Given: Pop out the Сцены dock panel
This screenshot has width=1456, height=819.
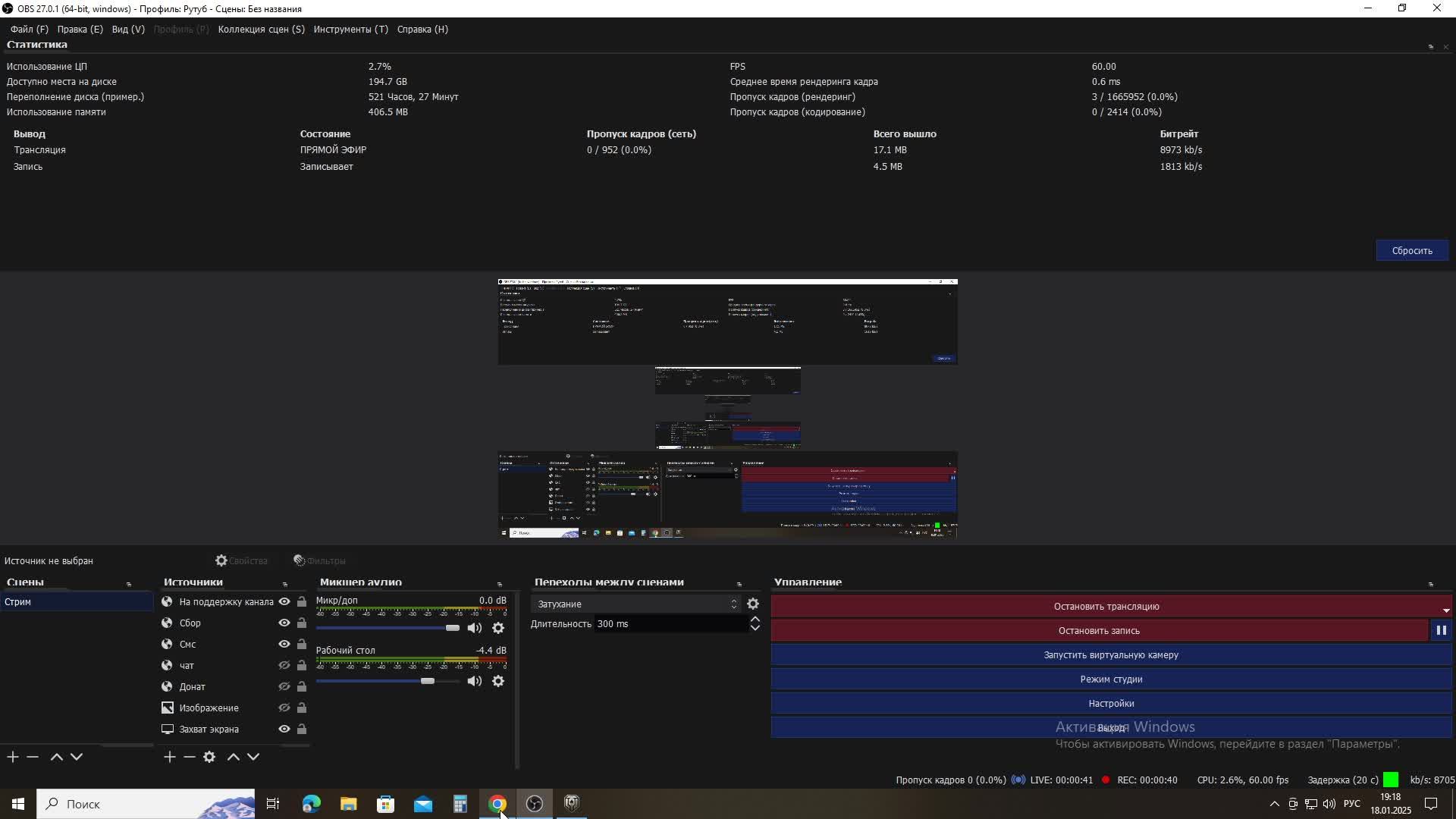Looking at the screenshot, I should pyautogui.click(x=129, y=585).
